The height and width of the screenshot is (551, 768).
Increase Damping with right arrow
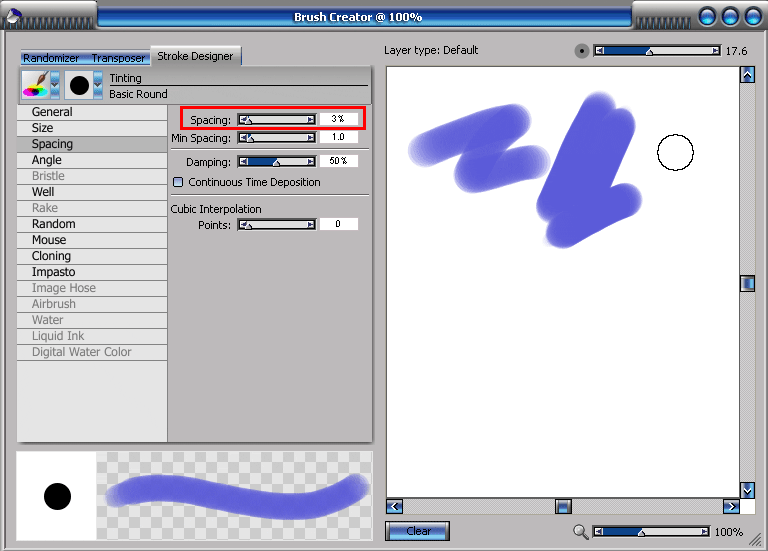[311, 162]
